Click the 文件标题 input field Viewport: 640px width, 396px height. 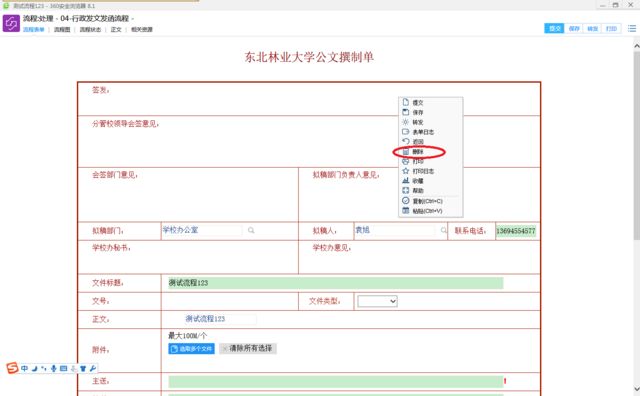(x=336, y=283)
